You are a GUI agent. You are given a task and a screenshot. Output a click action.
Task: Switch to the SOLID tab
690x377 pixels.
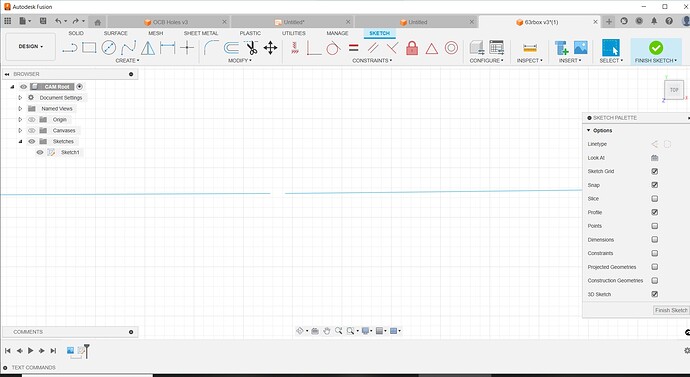coord(76,33)
